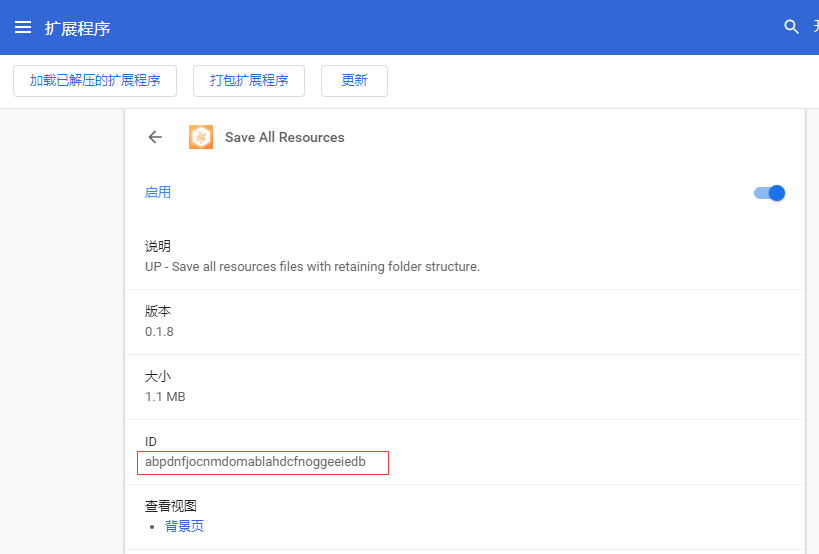Click the 更新 button
This screenshot has width=819, height=554.
[354, 81]
